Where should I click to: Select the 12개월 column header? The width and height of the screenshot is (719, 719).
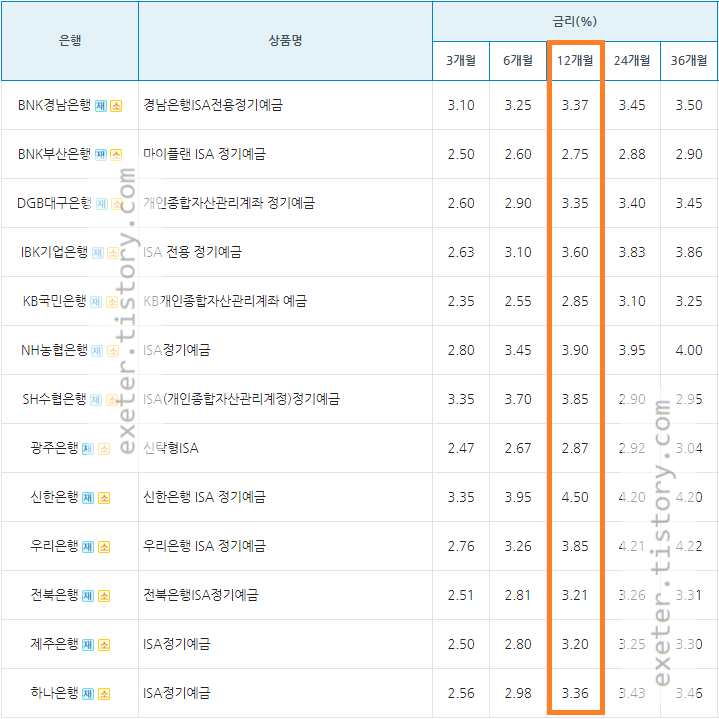[x=575, y=61]
